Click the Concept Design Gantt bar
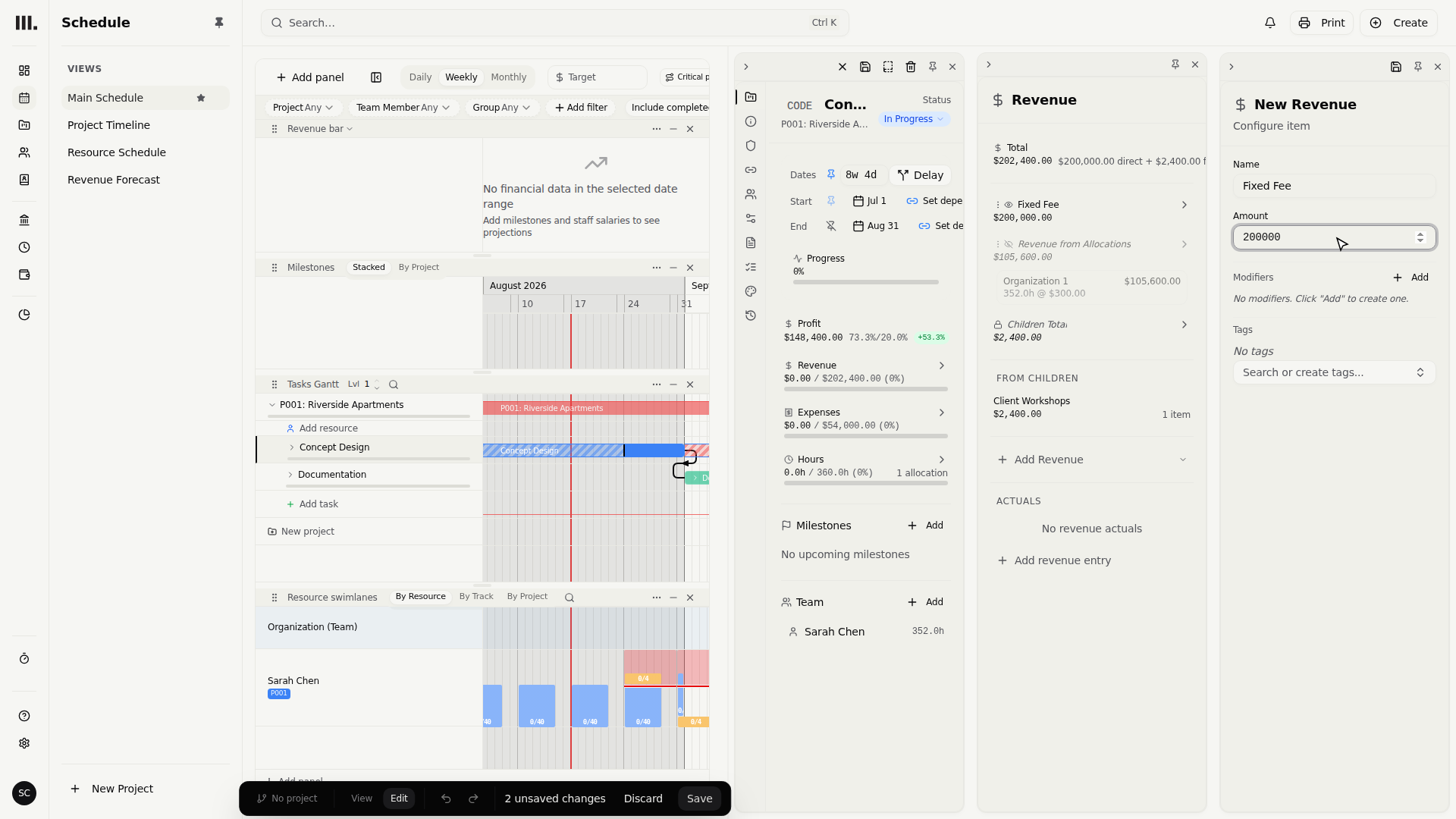The image size is (1456, 819). point(584,450)
